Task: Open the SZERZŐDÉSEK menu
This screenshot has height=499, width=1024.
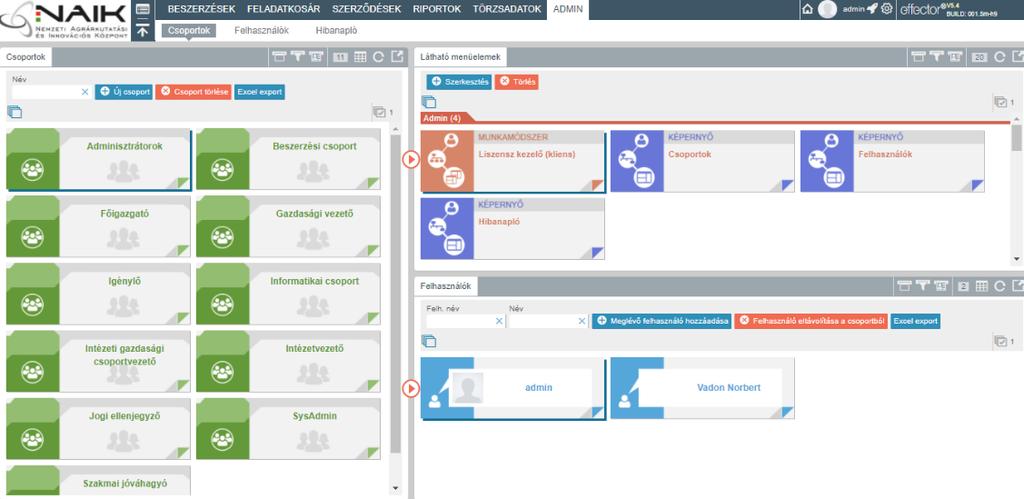Action: point(366,9)
